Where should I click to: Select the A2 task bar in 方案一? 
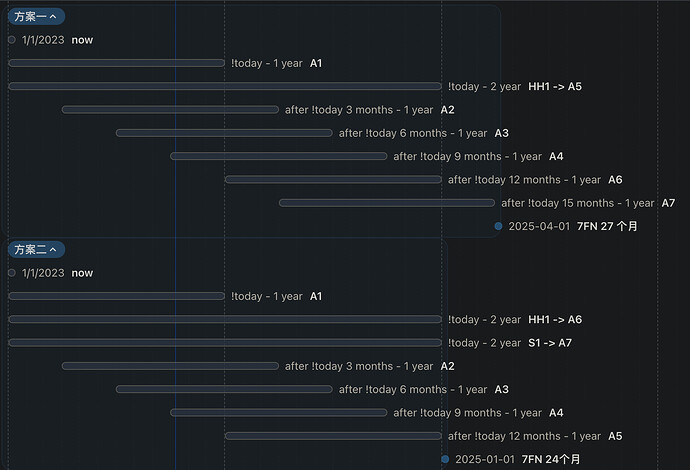(170, 110)
